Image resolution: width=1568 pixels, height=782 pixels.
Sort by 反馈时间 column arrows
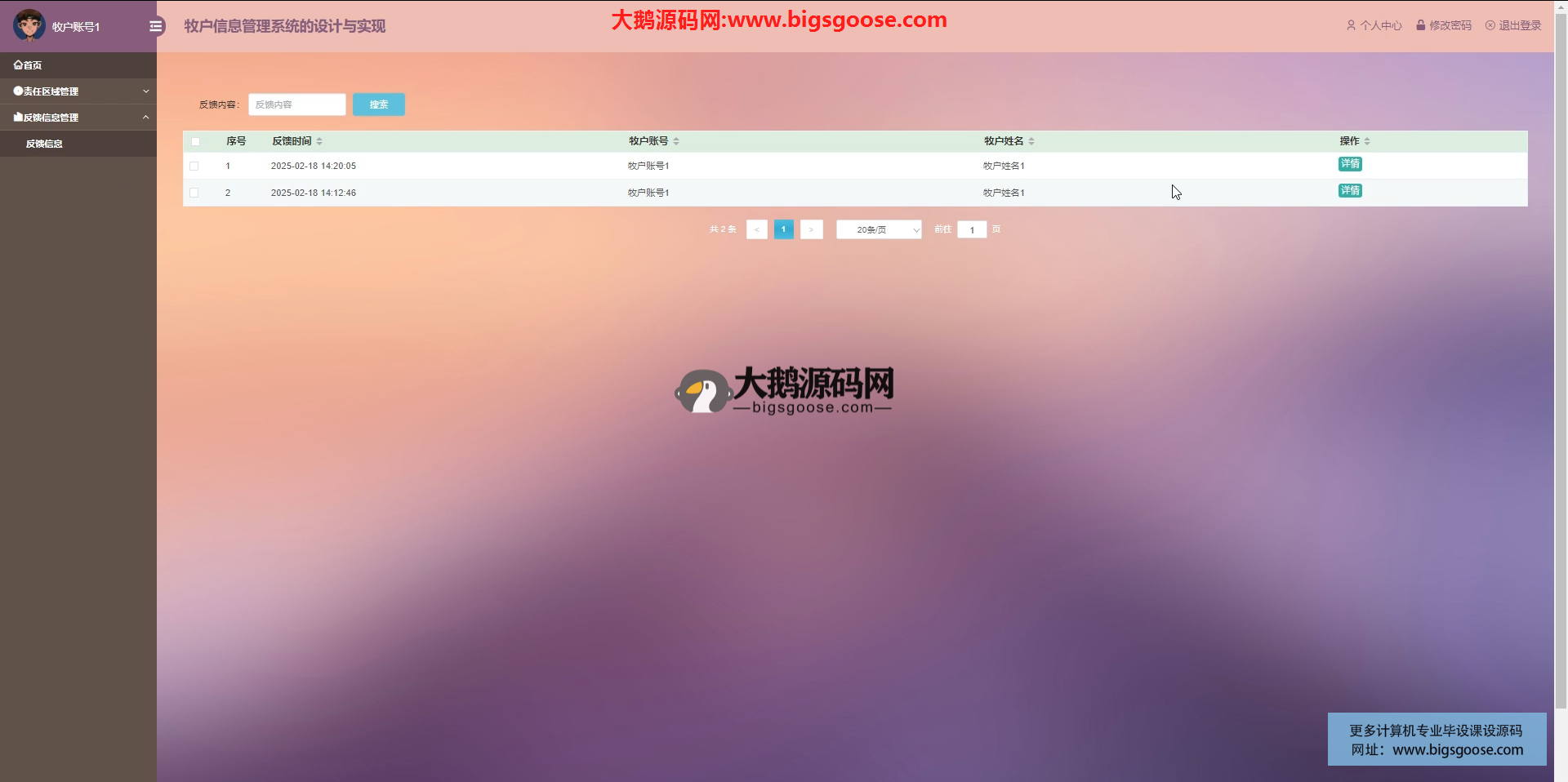(x=319, y=142)
